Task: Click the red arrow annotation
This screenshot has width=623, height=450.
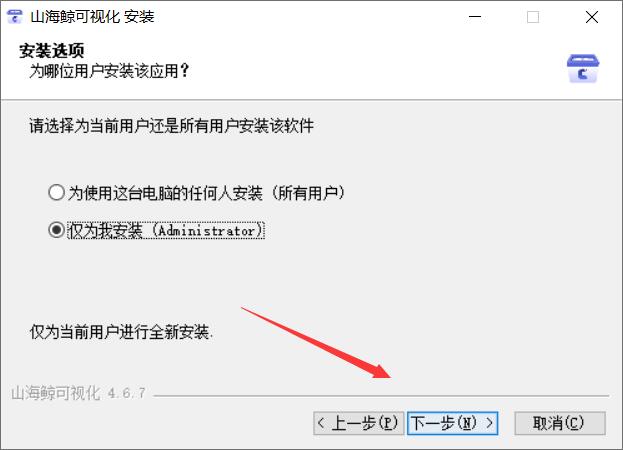Action: (317, 342)
